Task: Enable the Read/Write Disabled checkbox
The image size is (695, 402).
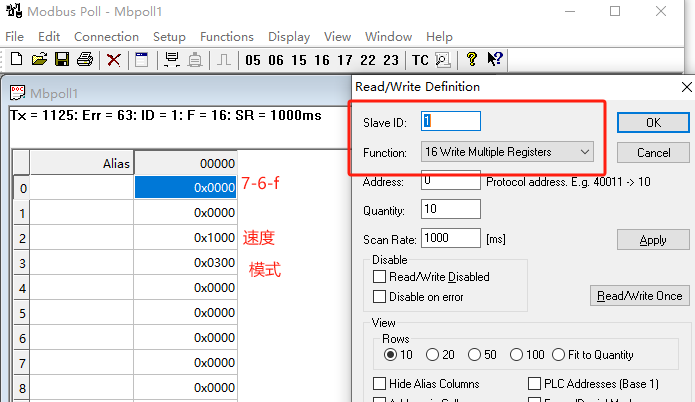Action: [x=380, y=277]
